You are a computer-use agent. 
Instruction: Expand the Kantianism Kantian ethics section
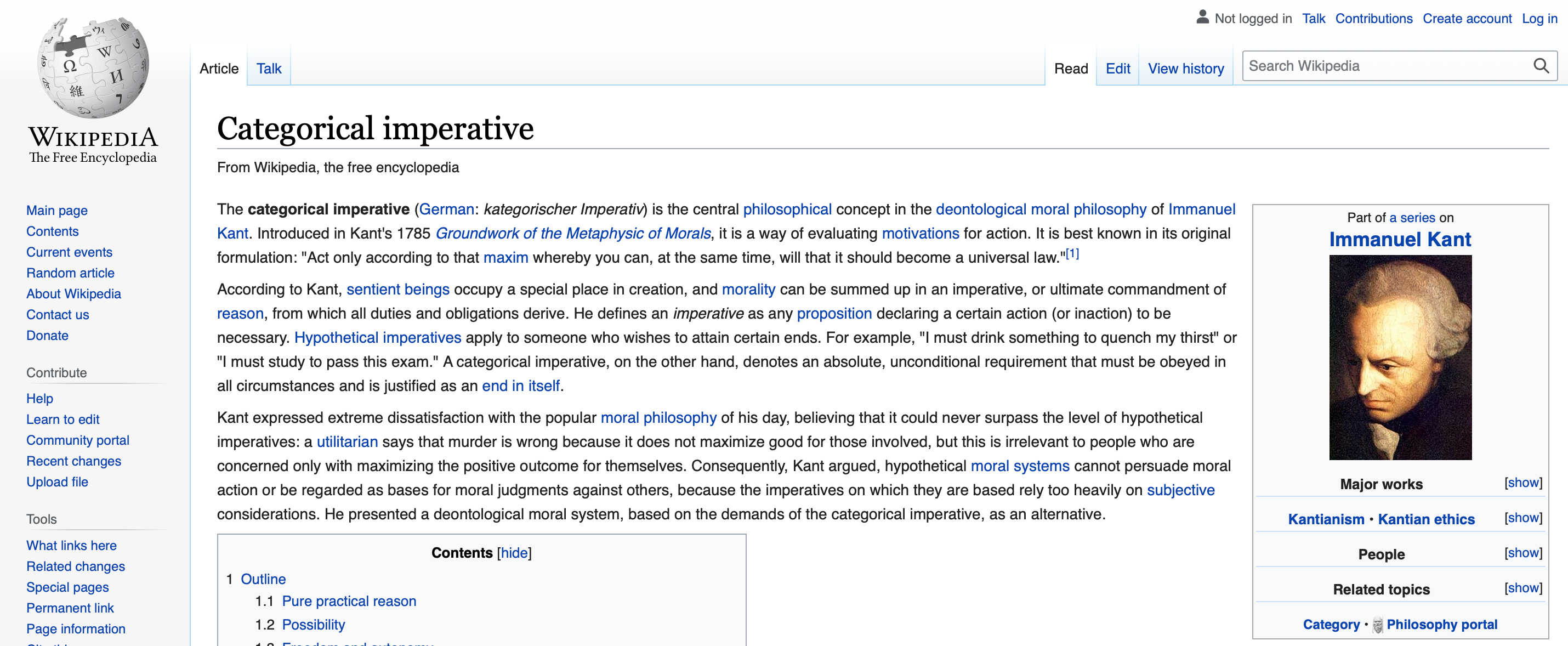coord(1523,518)
